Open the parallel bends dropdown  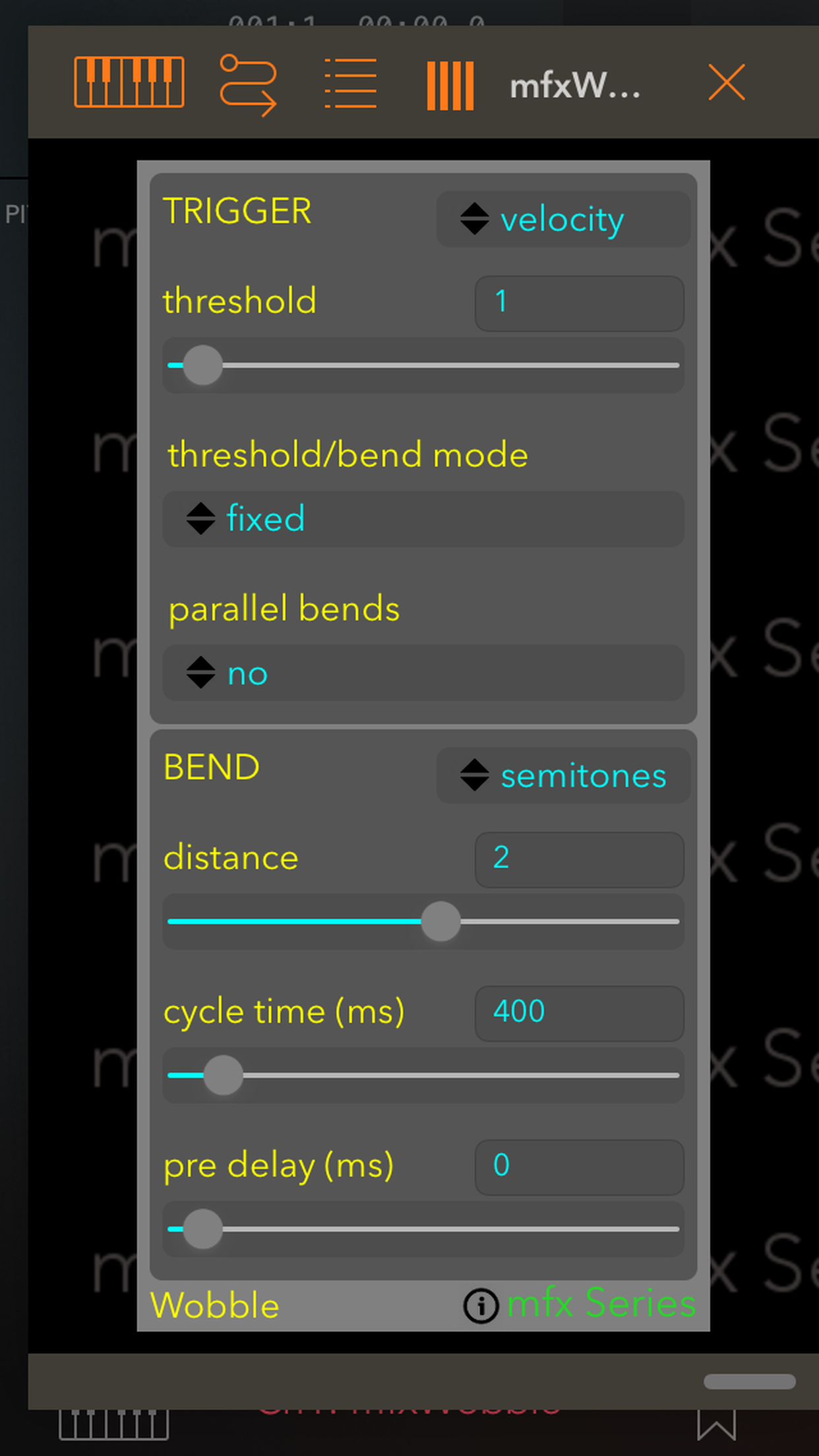[x=423, y=673]
